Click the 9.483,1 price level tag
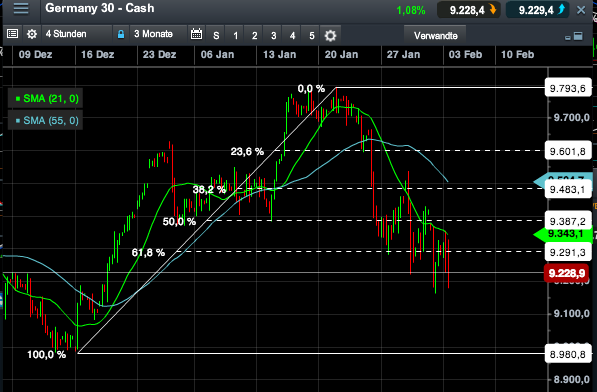Image resolution: width=597 pixels, height=392 pixels. [x=568, y=189]
